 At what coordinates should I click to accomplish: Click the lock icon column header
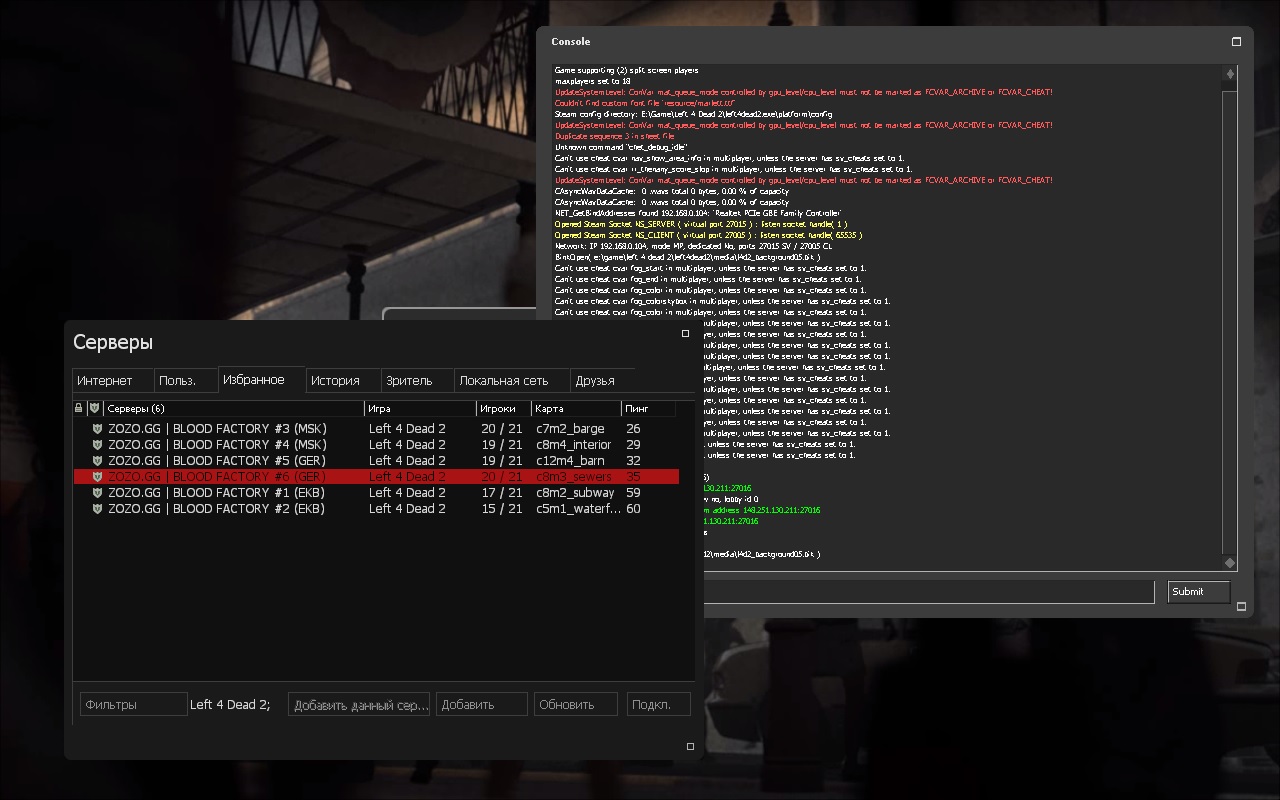79,408
